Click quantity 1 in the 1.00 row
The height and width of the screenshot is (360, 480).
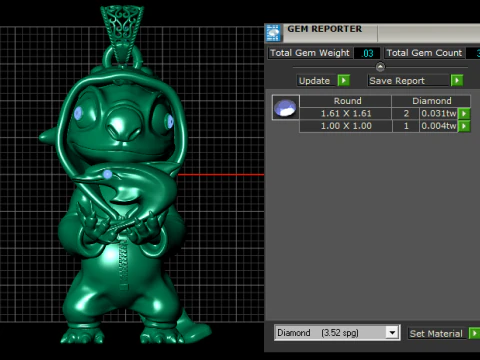tap(406, 126)
